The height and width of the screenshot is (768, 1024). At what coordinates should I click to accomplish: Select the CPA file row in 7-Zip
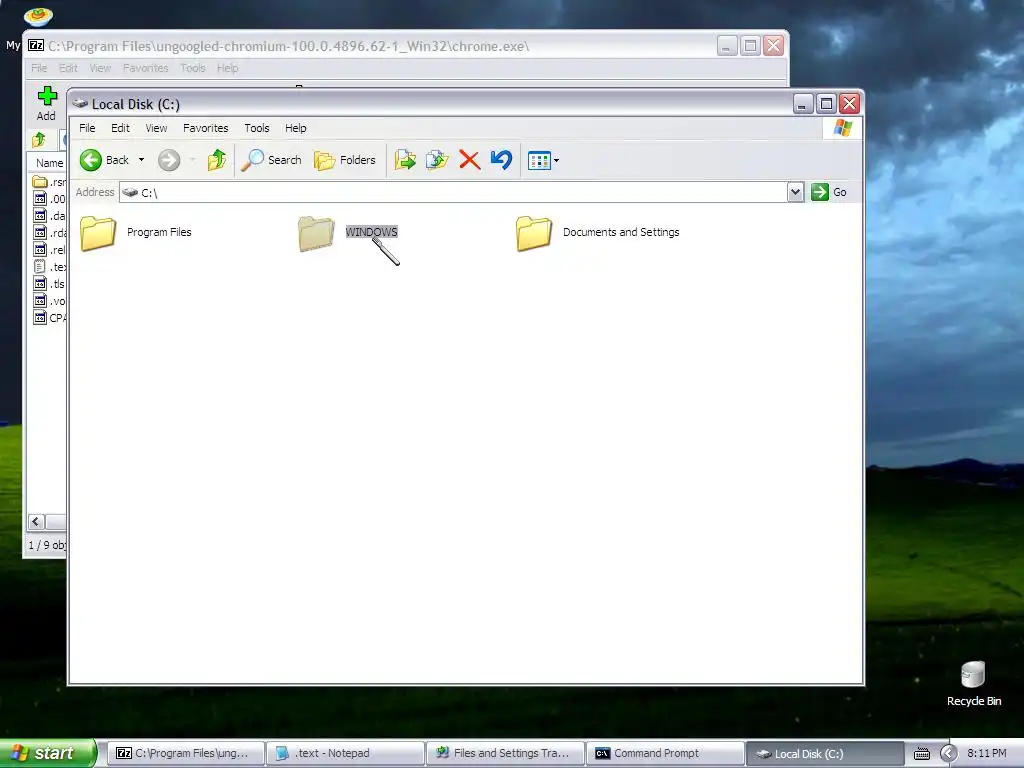49,318
